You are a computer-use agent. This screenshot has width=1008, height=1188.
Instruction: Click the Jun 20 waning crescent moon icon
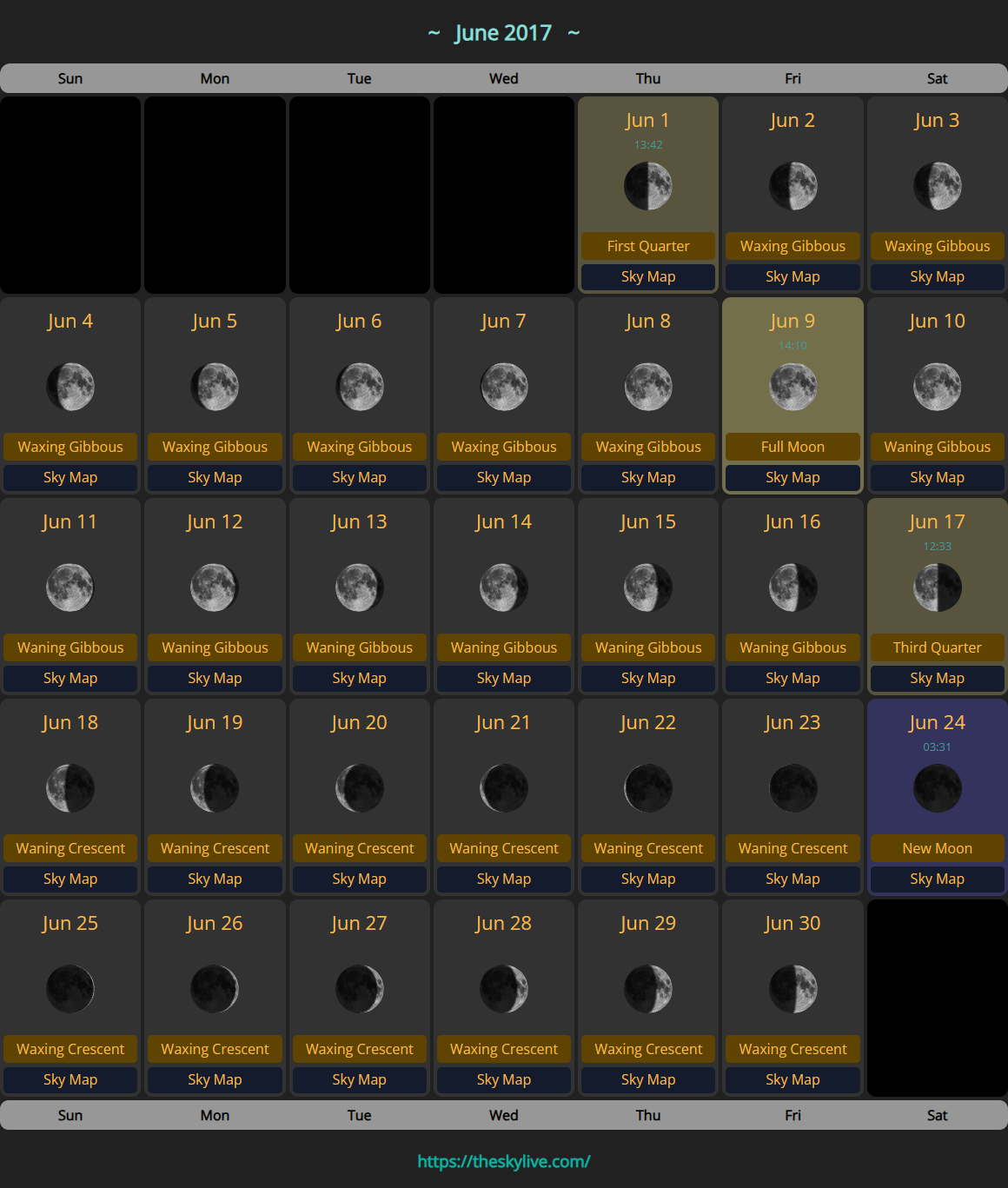coord(359,788)
